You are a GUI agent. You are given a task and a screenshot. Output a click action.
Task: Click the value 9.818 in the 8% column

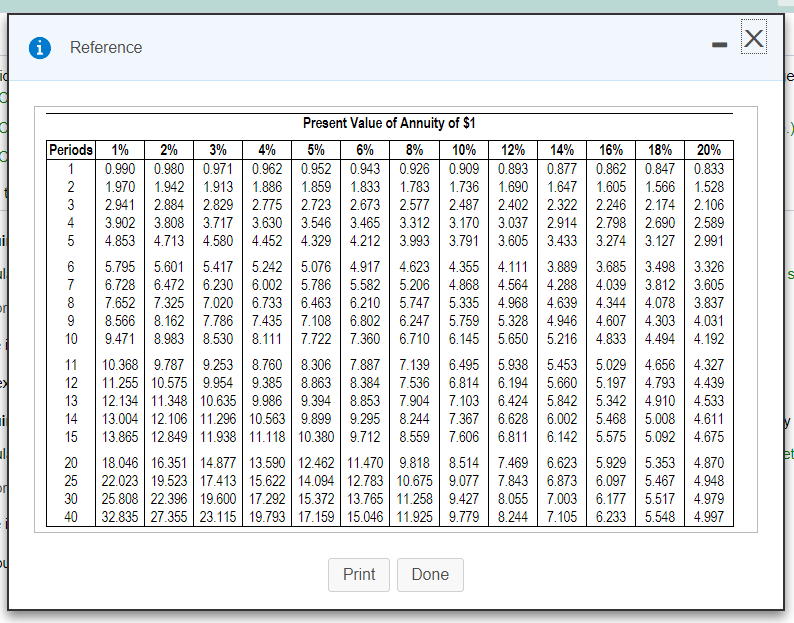414,463
